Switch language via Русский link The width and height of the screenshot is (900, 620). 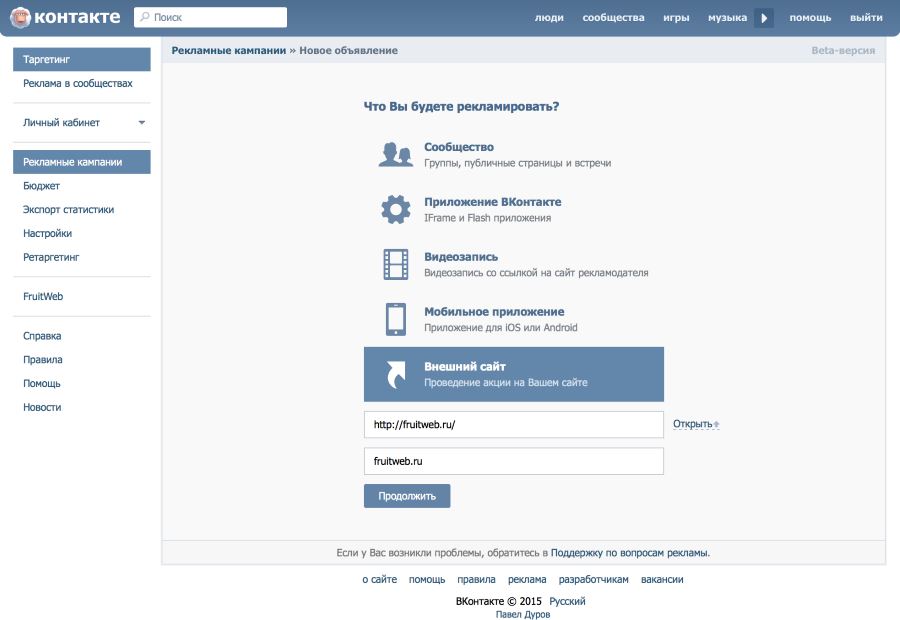567,601
